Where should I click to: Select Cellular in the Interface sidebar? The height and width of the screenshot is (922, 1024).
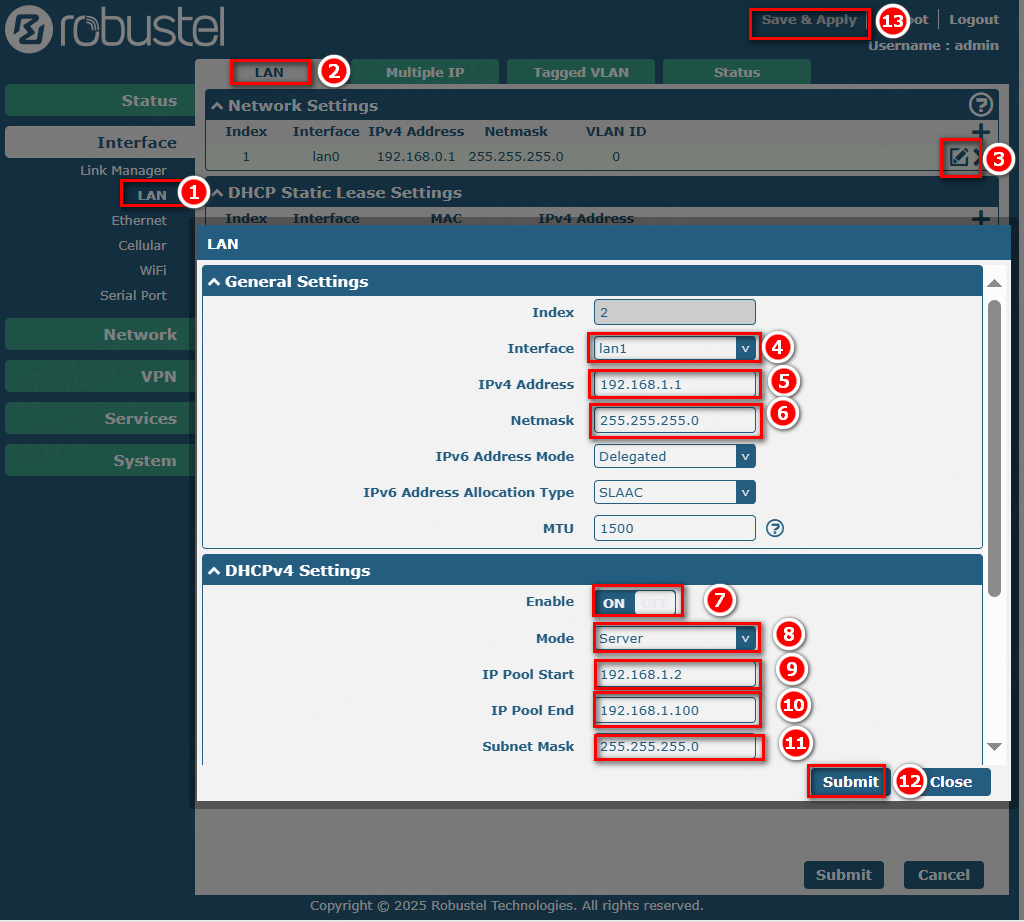click(142, 245)
